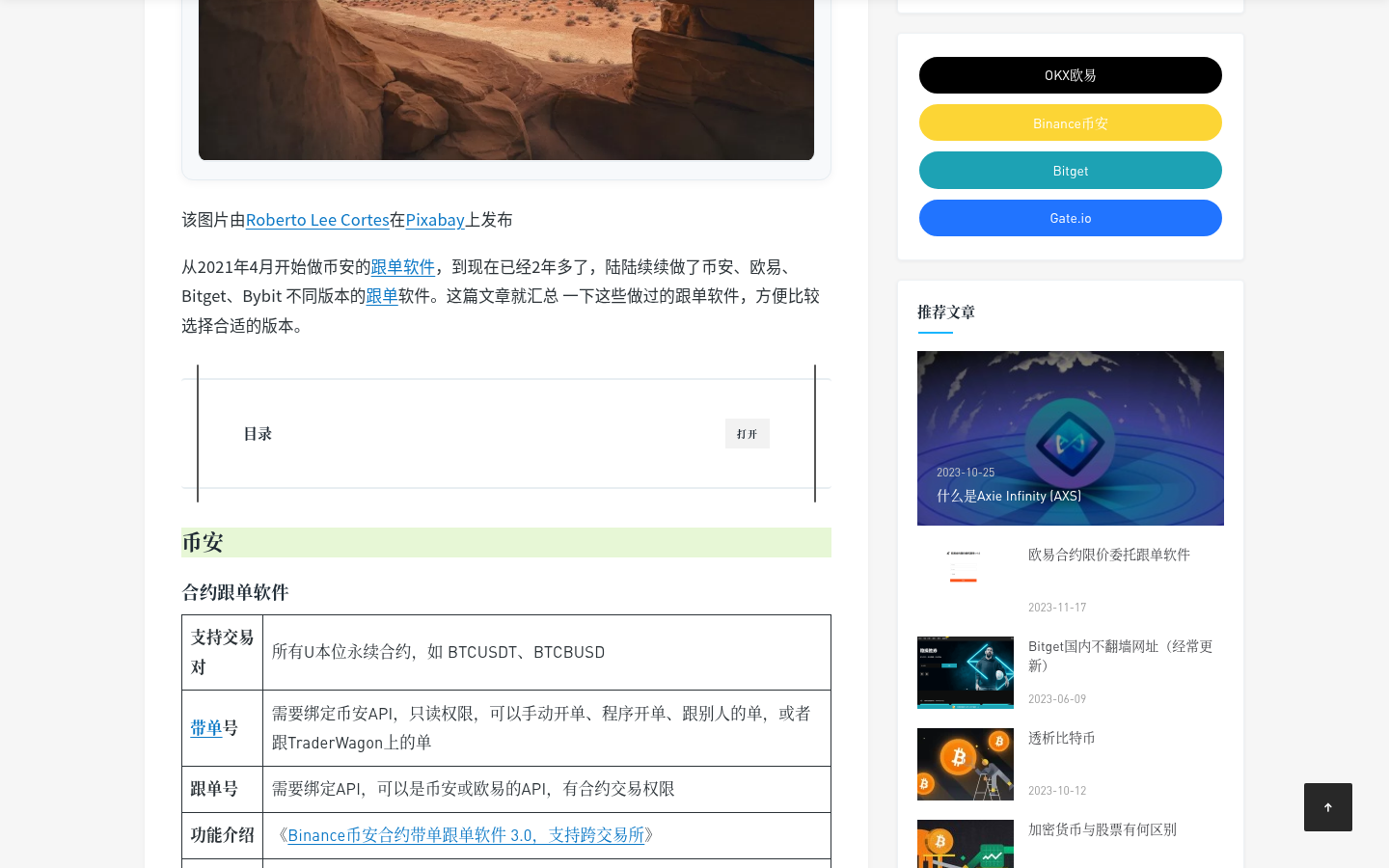Click the blue Gate.io button

pyautogui.click(x=1071, y=218)
